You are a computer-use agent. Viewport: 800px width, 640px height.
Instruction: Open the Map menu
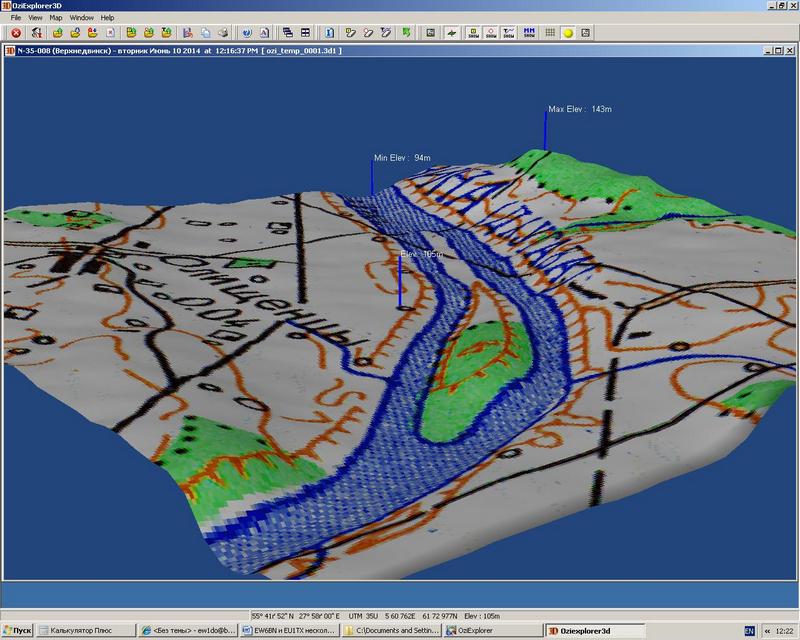coord(56,18)
